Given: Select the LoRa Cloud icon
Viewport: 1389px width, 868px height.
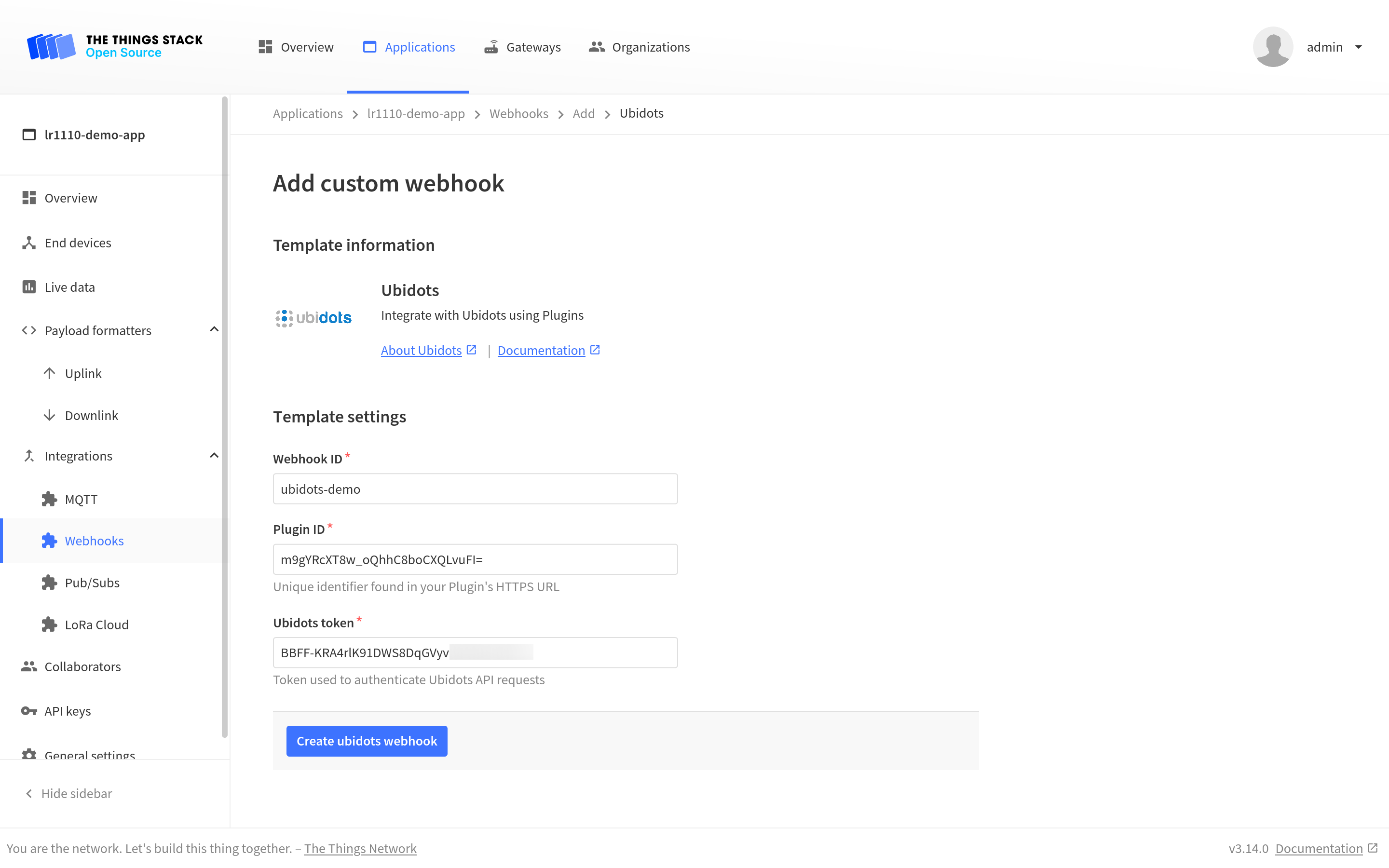Looking at the screenshot, I should pyautogui.click(x=49, y=624).
